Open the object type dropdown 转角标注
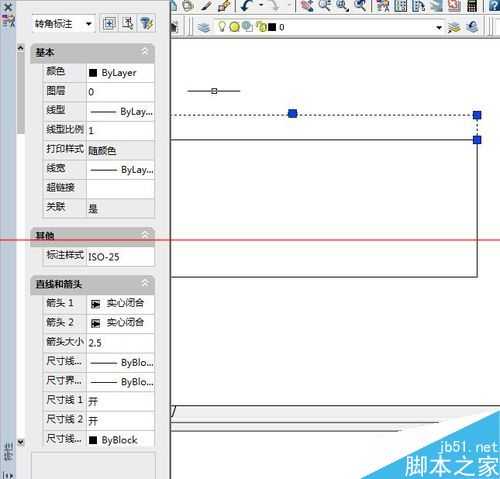Viewport: 500px width, 479px height. (64, 24)
